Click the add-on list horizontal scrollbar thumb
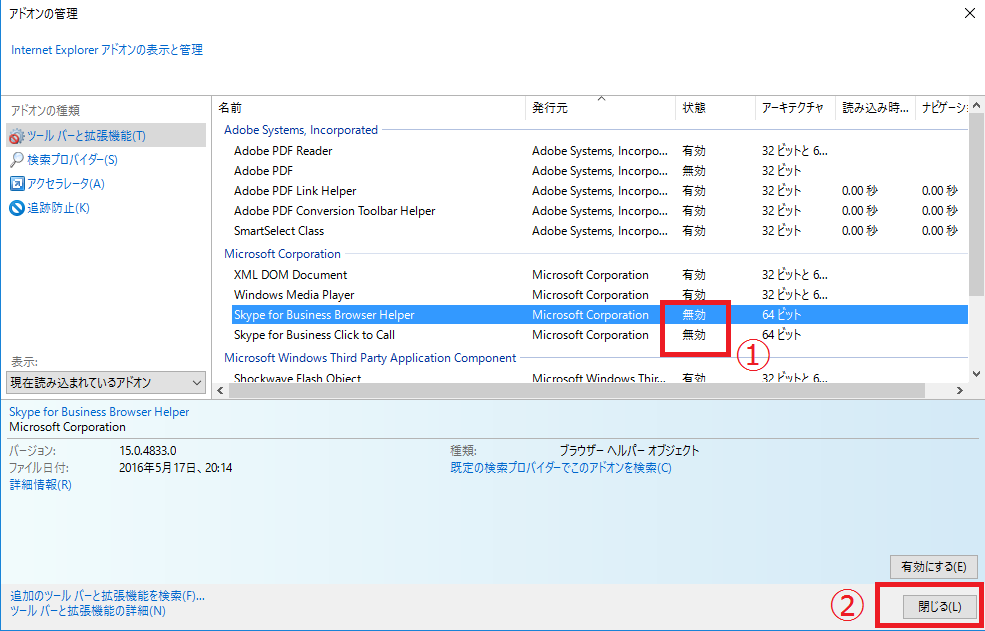This screenshot has width=985, height=631. (x=577, y=391)
